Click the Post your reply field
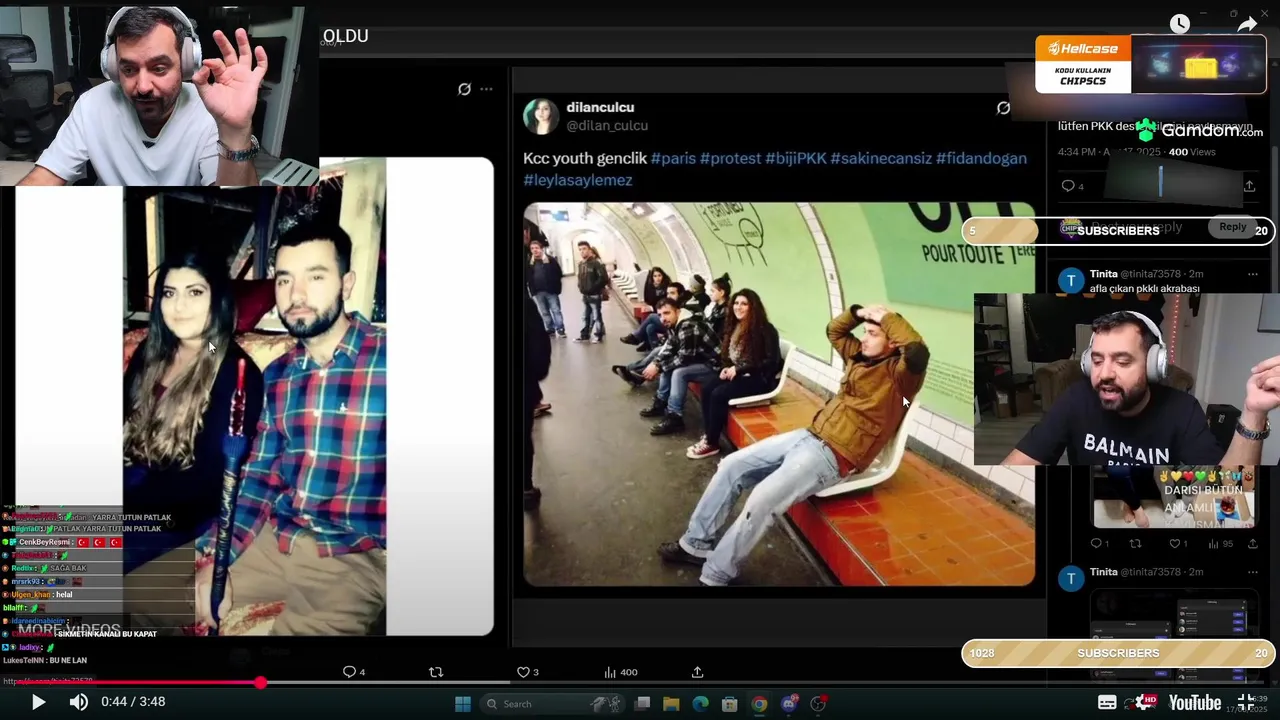Viewport: 1280px width, 720px height. pyautogui.click(x=1135, y=227)
